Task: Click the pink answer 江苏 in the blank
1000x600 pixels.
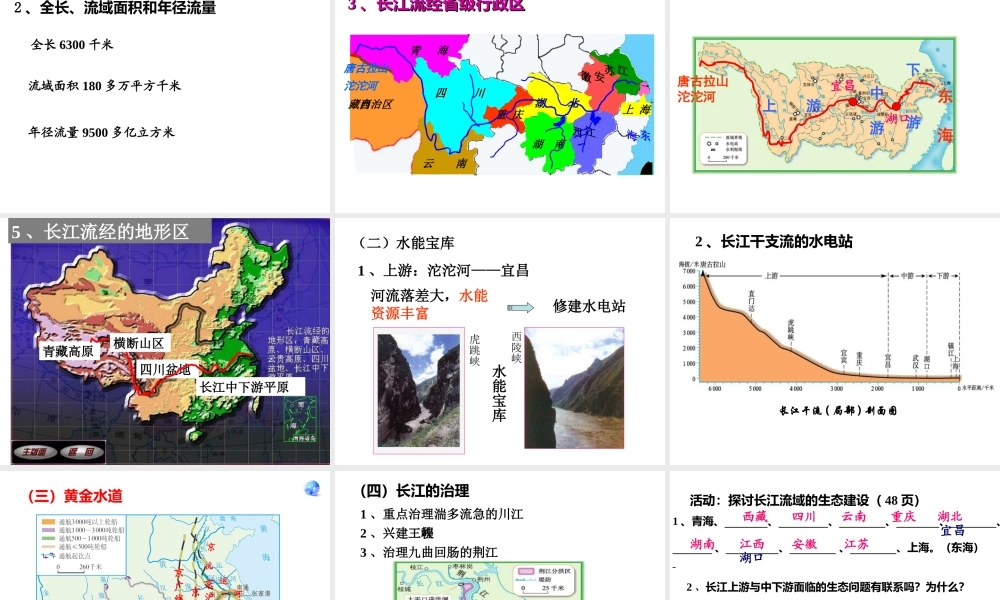Action: [x=857, y=544]
